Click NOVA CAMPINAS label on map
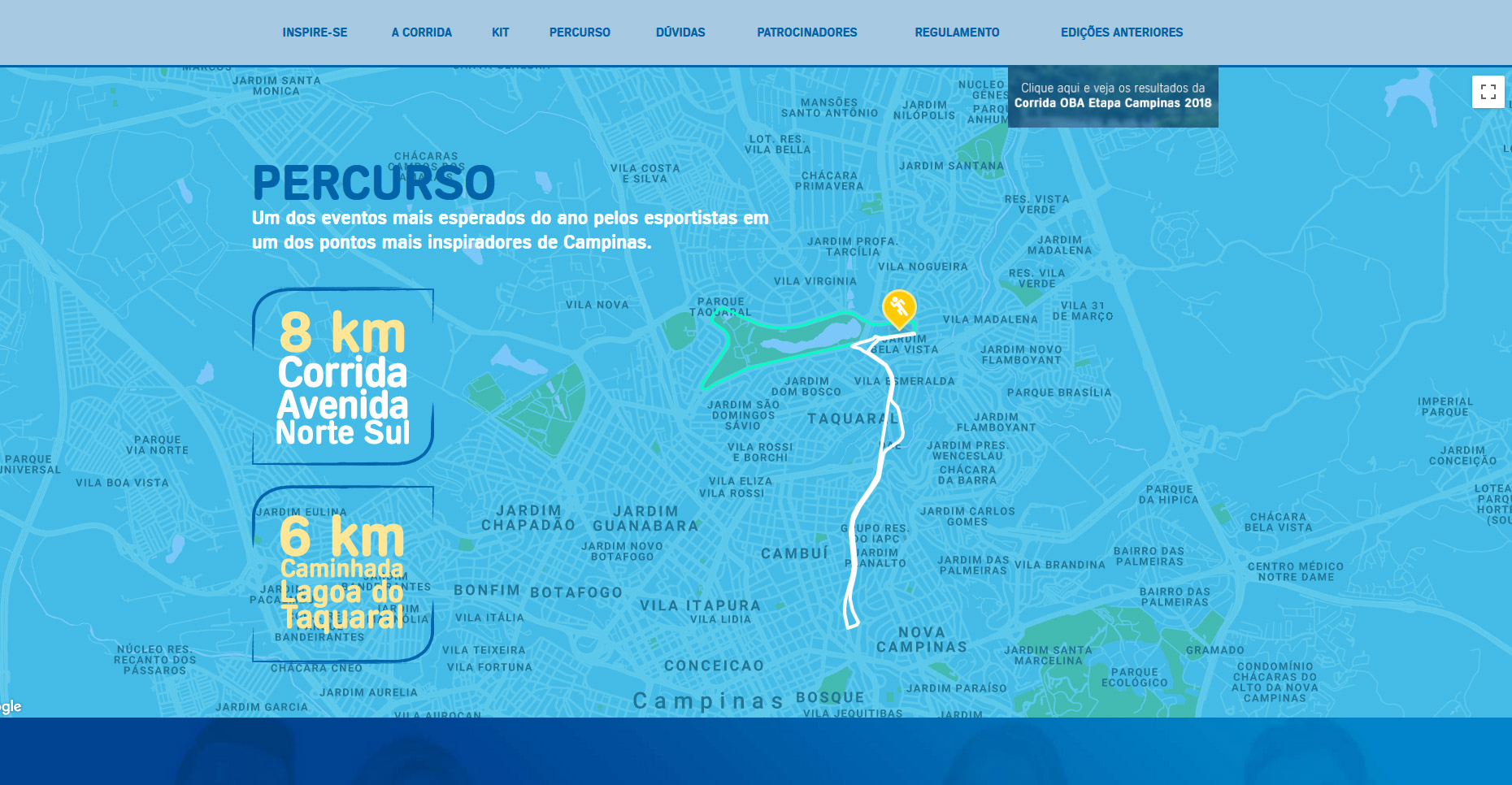1512x785 pixels. tap(922, 640)
